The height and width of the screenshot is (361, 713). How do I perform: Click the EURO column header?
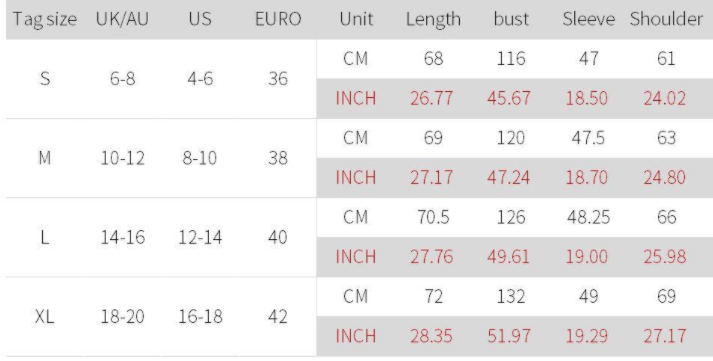tap(278, 19)
